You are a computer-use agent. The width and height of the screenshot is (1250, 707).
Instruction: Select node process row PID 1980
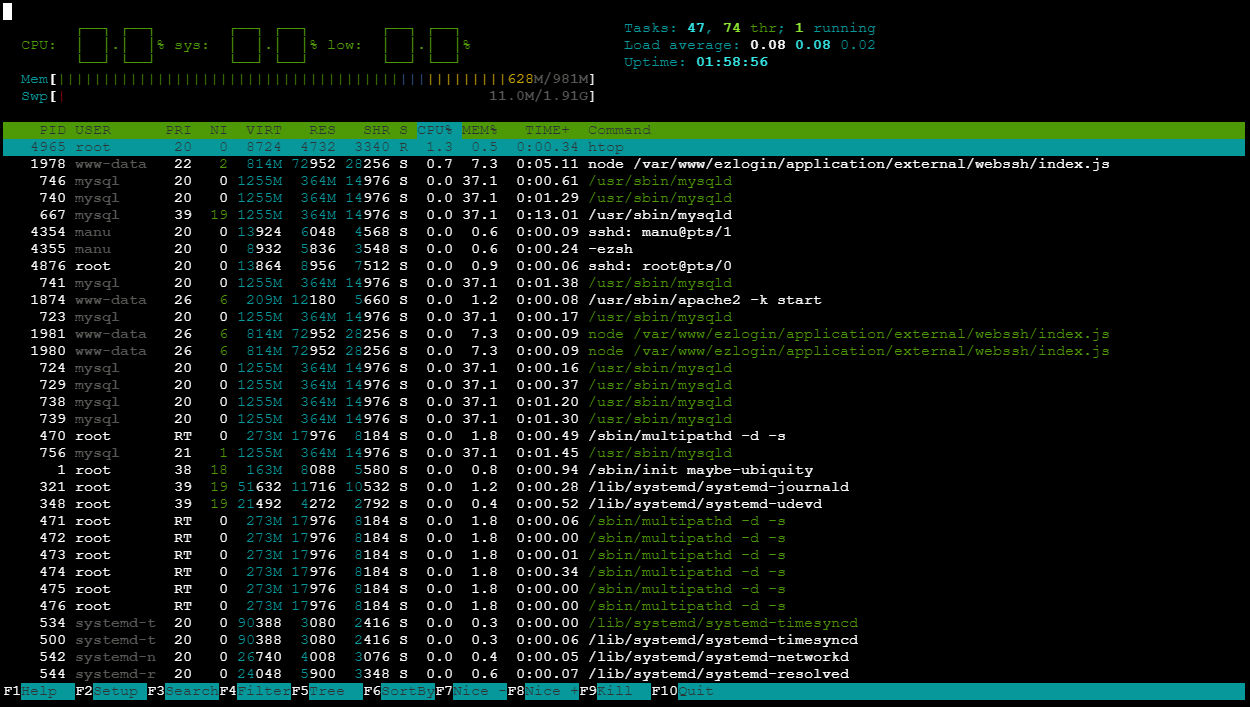tap(624, 351)
